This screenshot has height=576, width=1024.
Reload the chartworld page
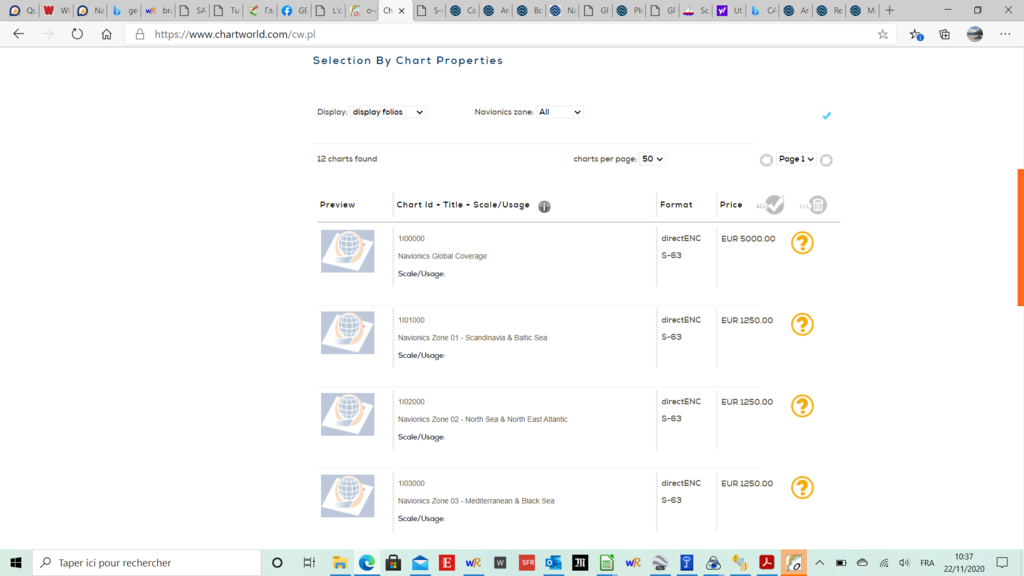click(77, 34)
